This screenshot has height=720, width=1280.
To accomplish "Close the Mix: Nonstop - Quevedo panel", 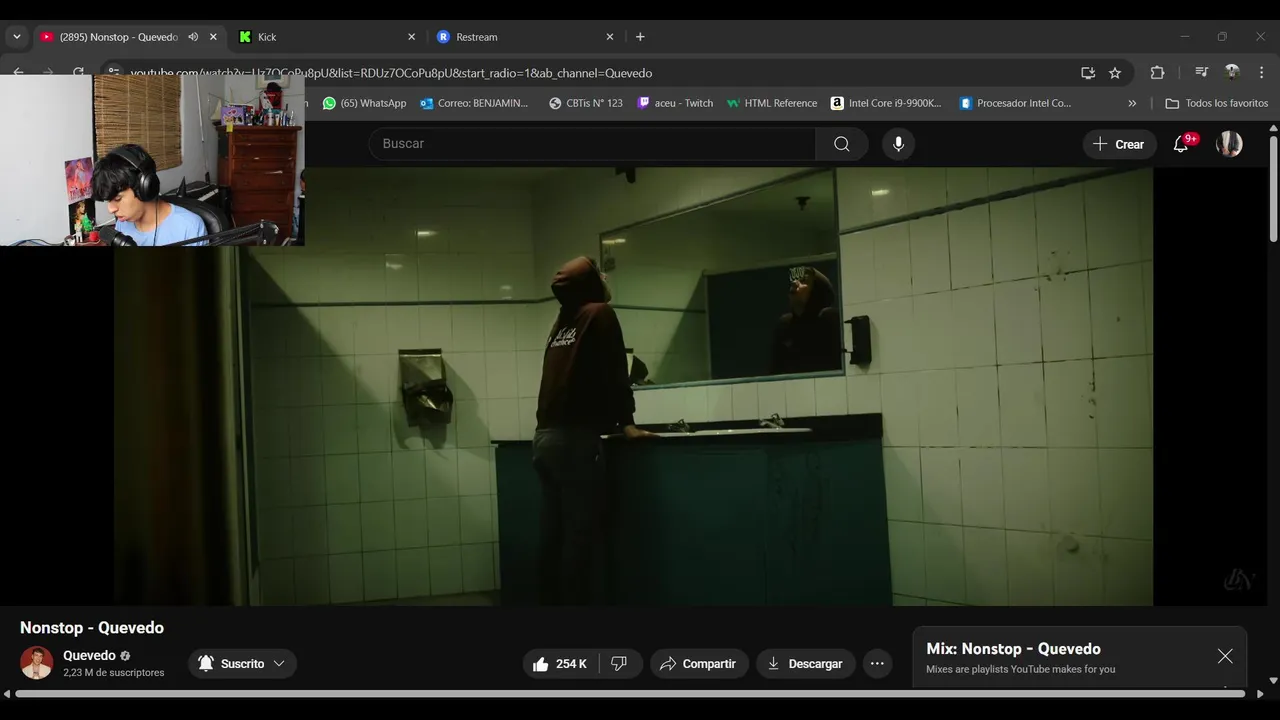I will 1225,656.
